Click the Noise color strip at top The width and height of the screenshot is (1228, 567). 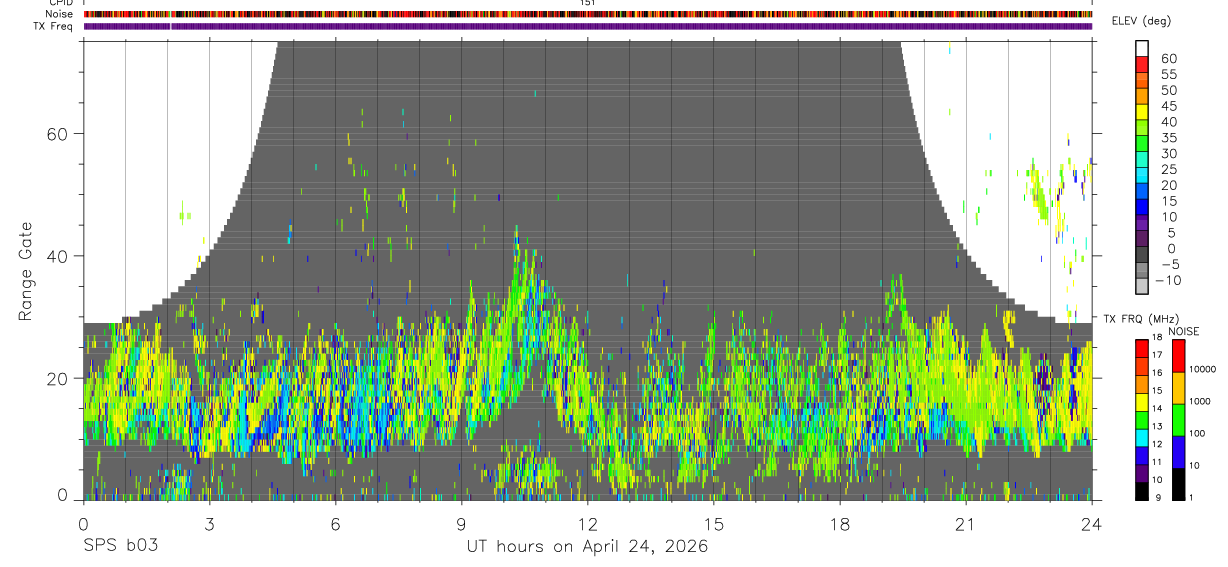[588, 14]
